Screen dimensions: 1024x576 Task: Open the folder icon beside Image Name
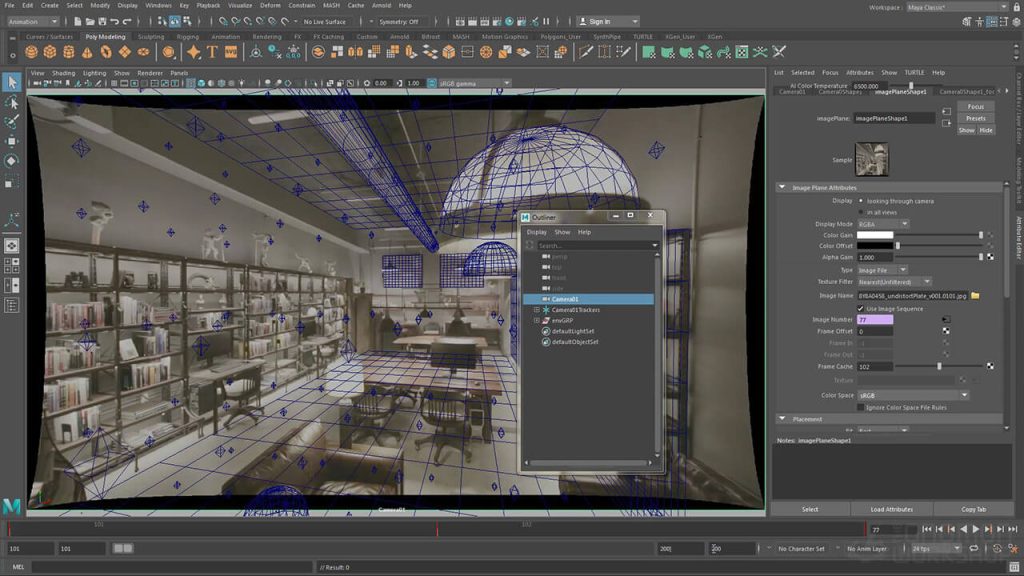(977, 296)
